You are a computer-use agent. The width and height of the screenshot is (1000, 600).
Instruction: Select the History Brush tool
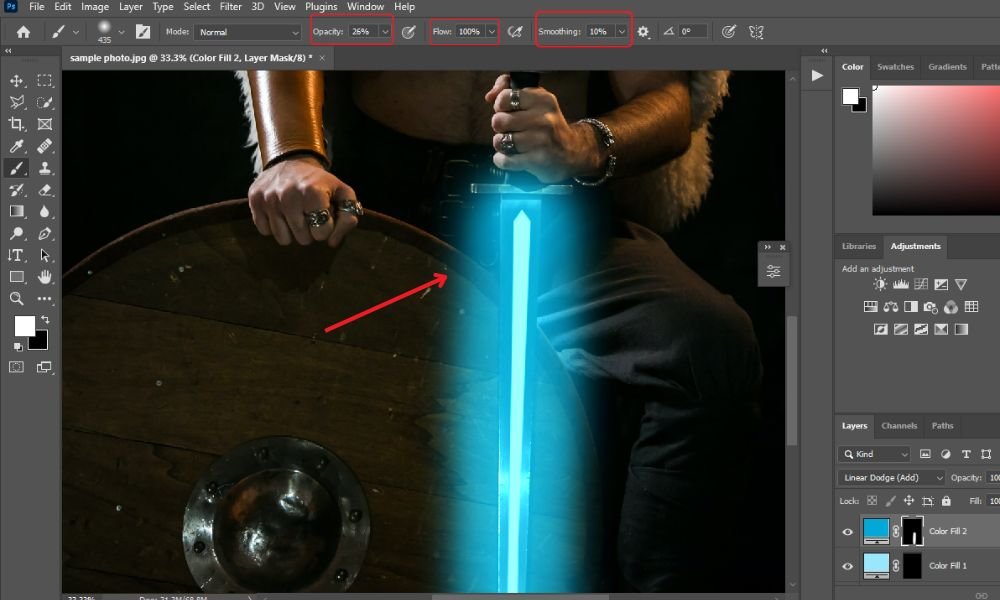(x=17, y=189)
